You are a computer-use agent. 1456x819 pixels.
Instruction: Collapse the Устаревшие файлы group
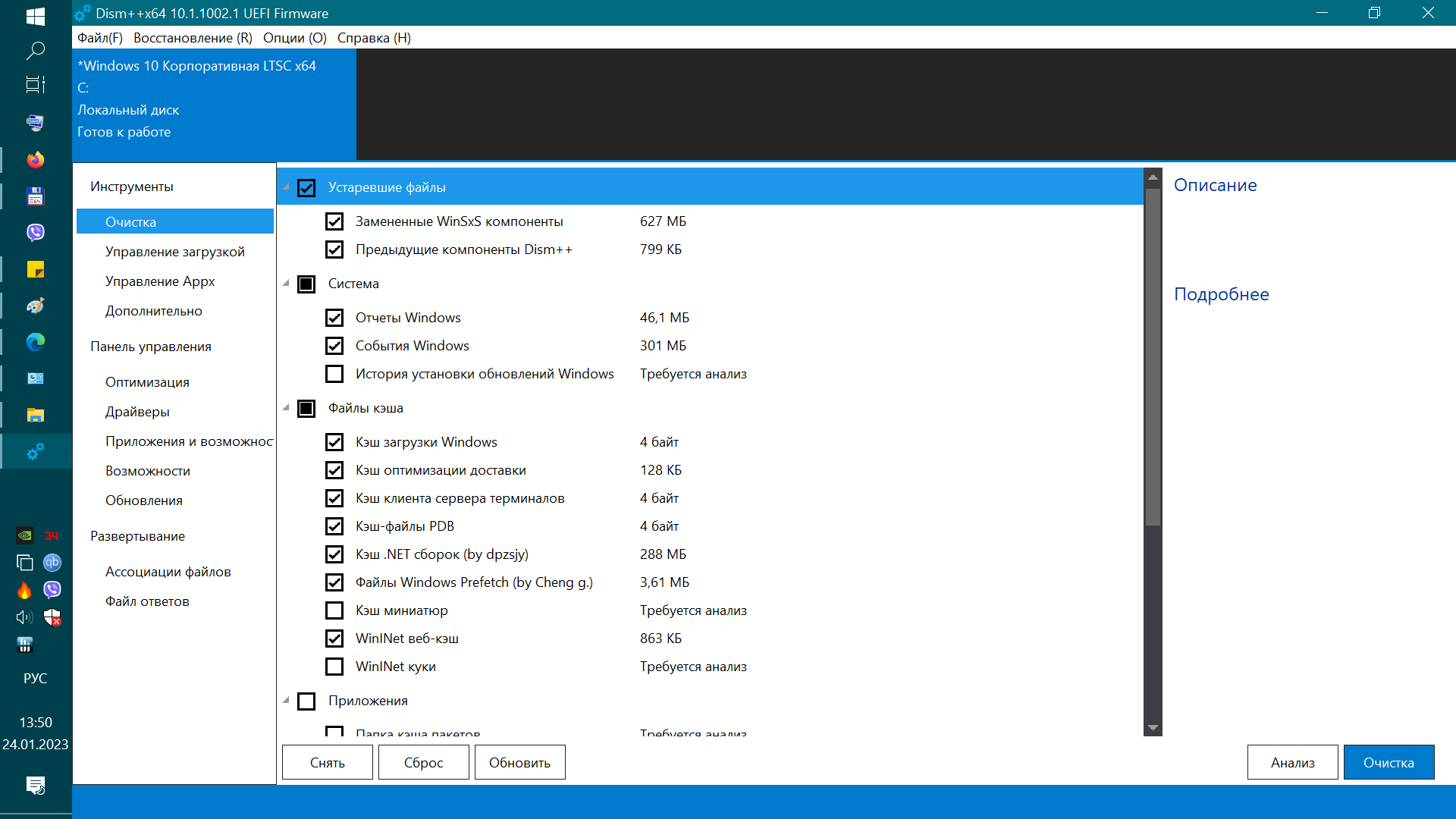coord(287,187)
